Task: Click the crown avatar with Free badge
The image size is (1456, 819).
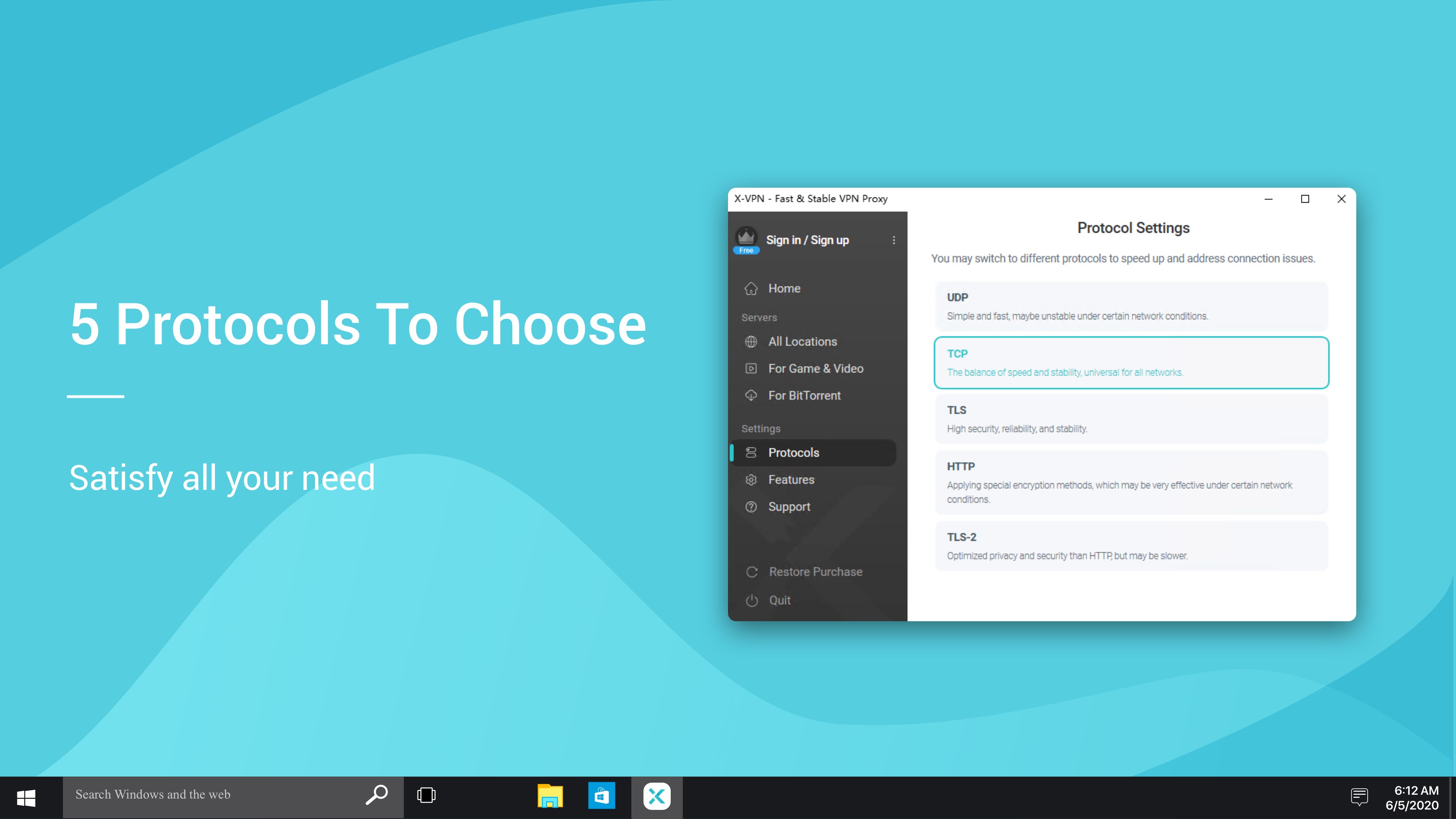Action: tap(746, 240)
